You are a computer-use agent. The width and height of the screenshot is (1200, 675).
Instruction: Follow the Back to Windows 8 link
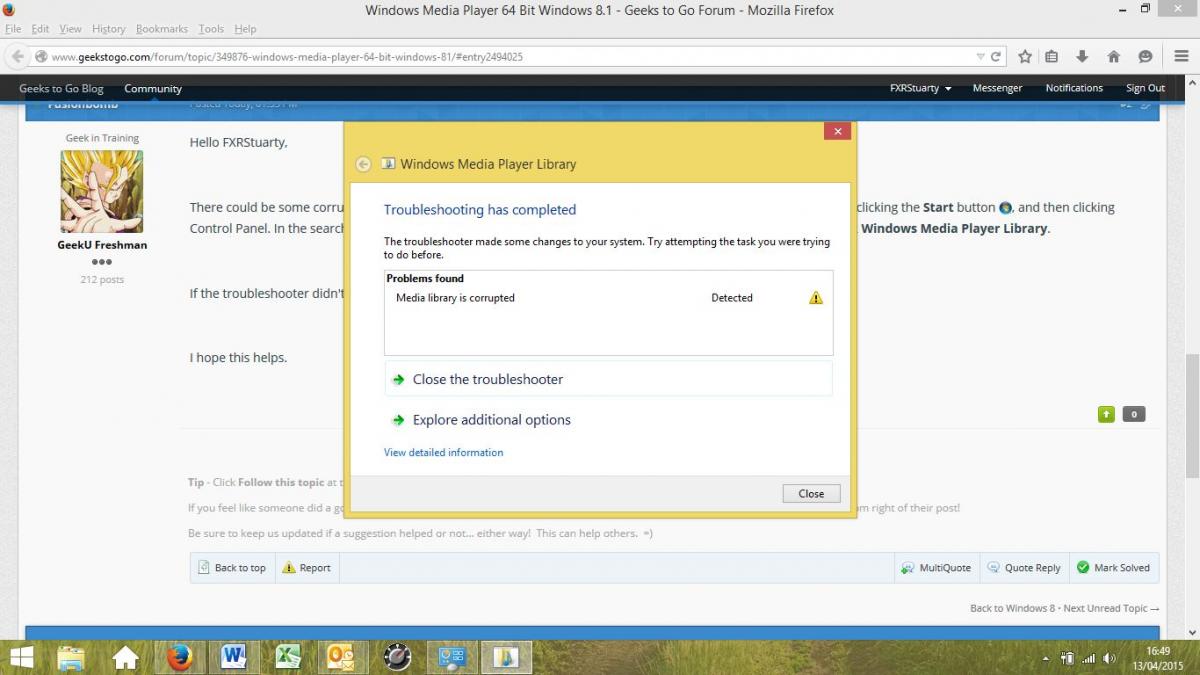tap(1012, 608)
